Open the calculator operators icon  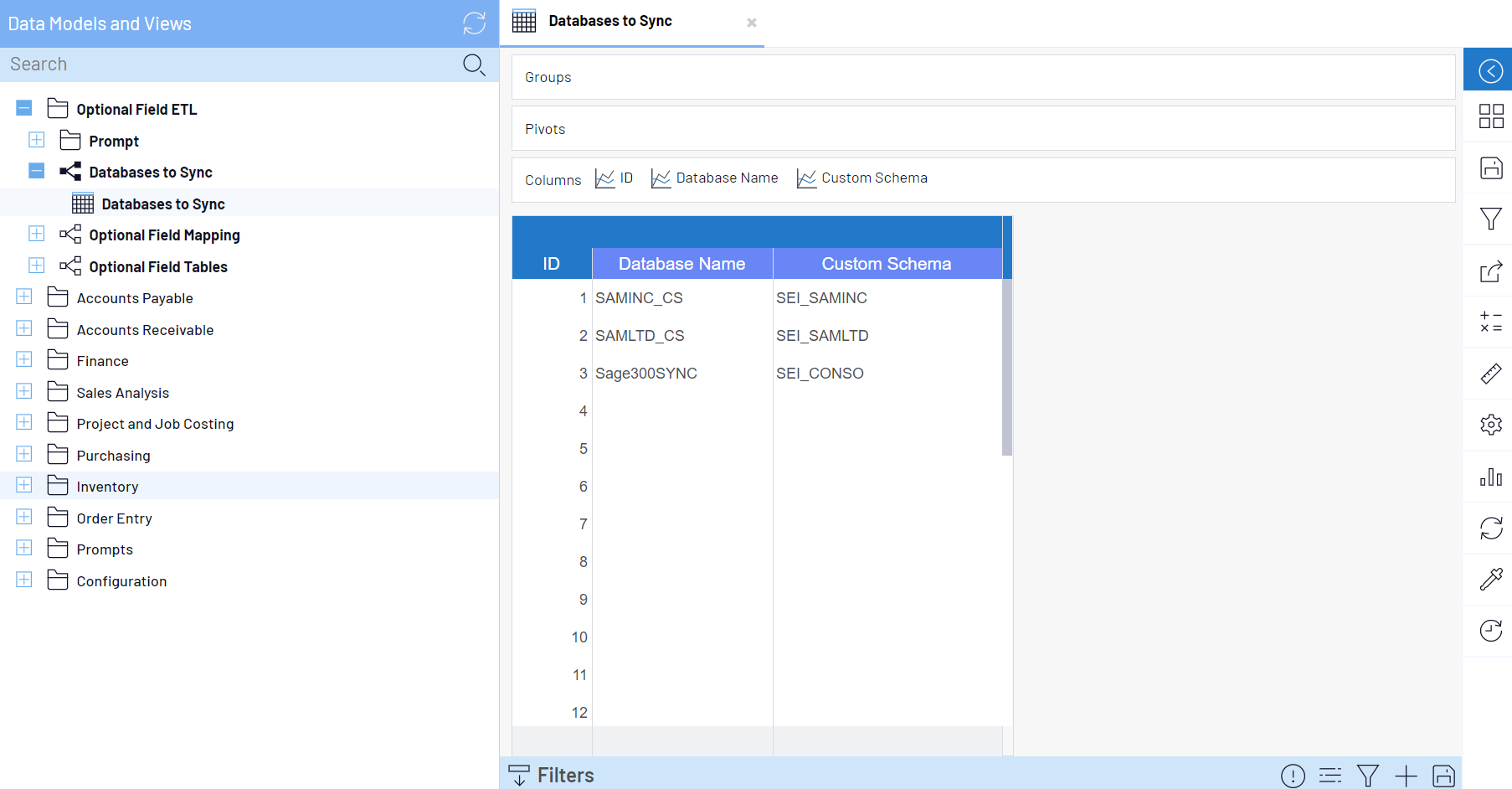(1490, 322)
